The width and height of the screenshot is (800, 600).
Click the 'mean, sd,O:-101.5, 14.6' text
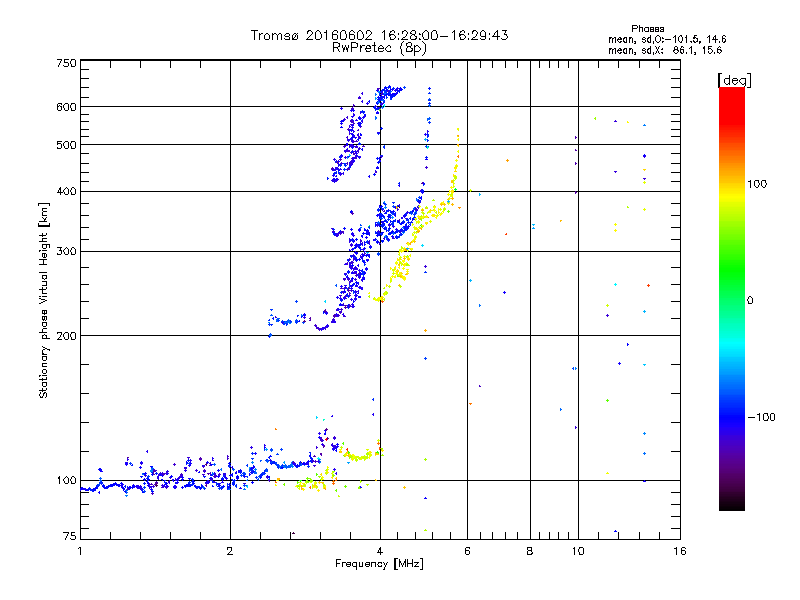(667, 39)
